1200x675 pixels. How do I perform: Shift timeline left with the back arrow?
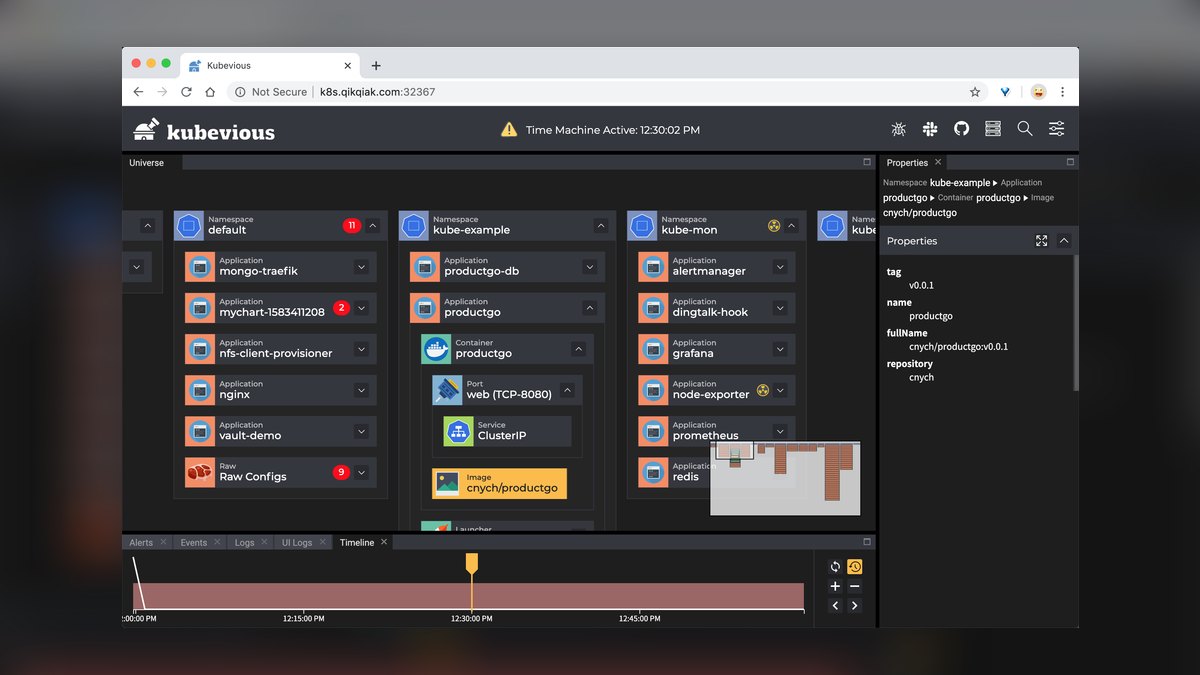click(x=836, y=605)
